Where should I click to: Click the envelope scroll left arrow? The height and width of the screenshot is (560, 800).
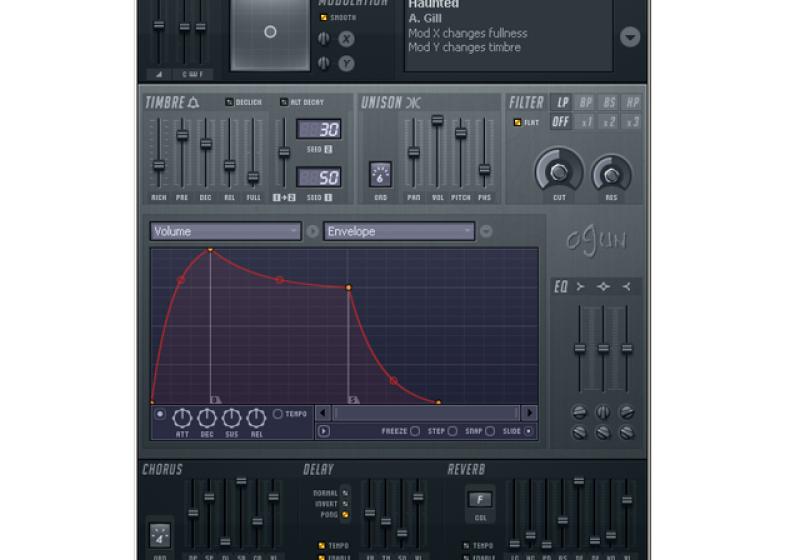coord(322,413)
